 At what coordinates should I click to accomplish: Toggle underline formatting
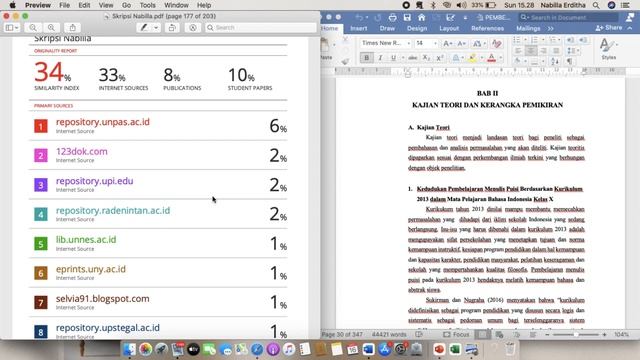(393, 58)
